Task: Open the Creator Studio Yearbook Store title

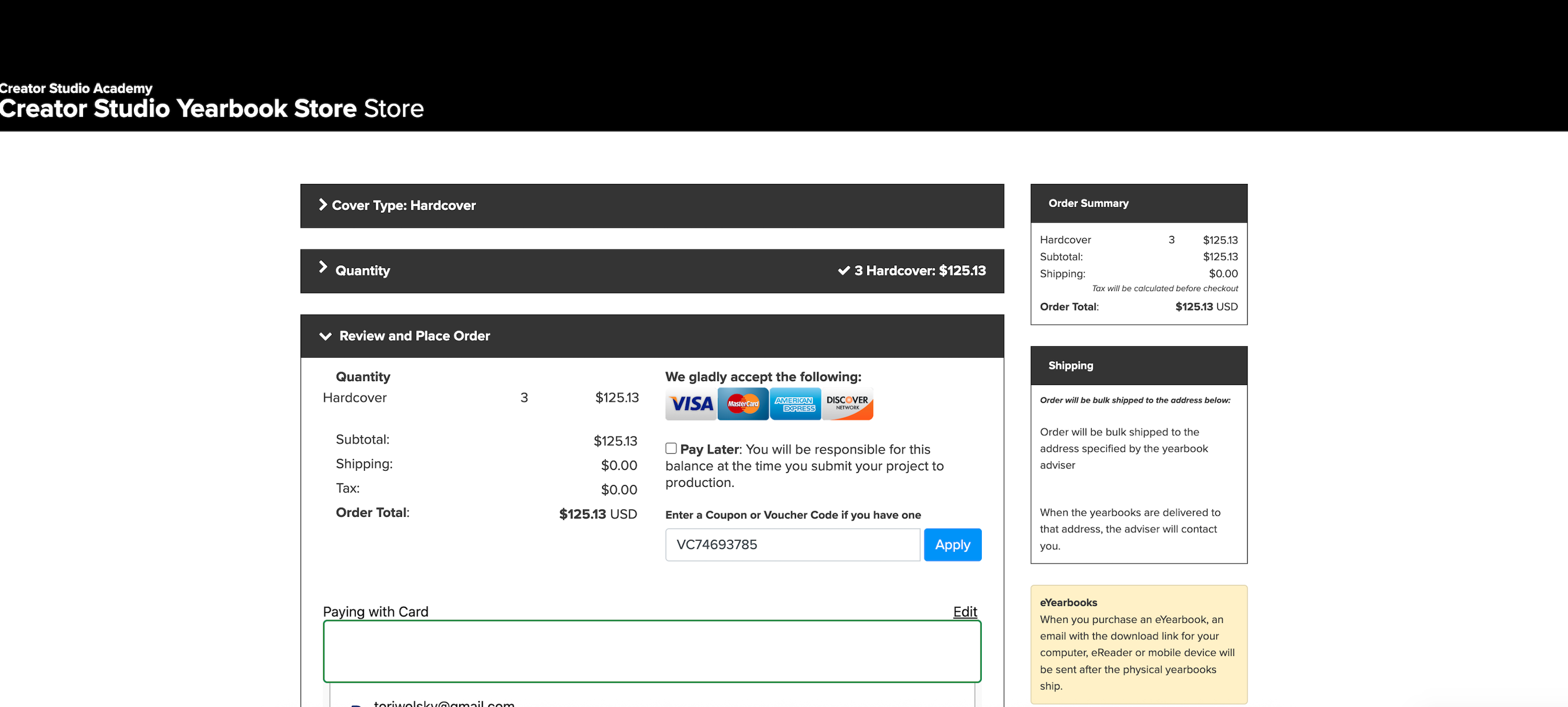Action: click(212, 109)
